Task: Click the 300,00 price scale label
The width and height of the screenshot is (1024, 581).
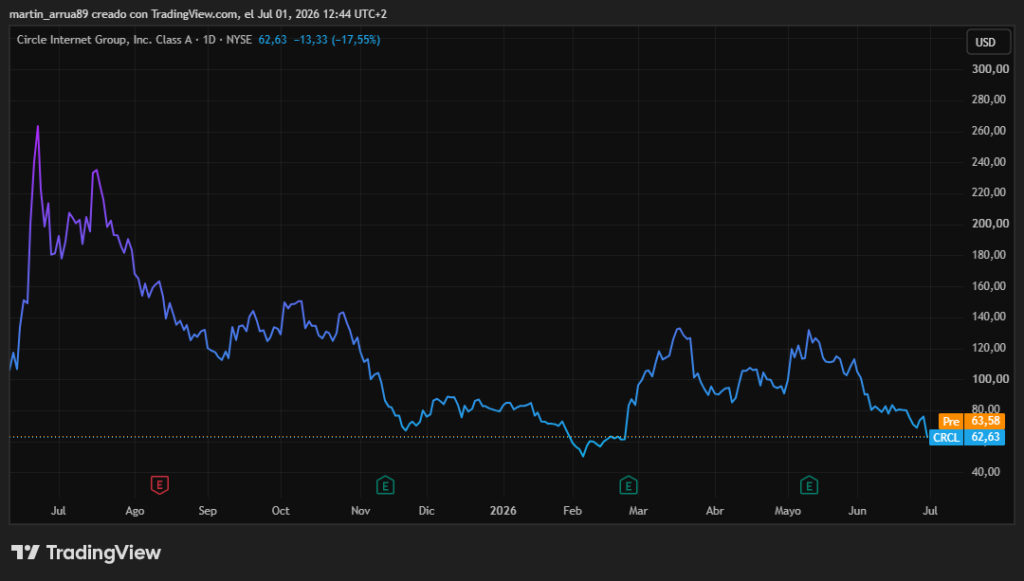Action: tap(990, 69)
